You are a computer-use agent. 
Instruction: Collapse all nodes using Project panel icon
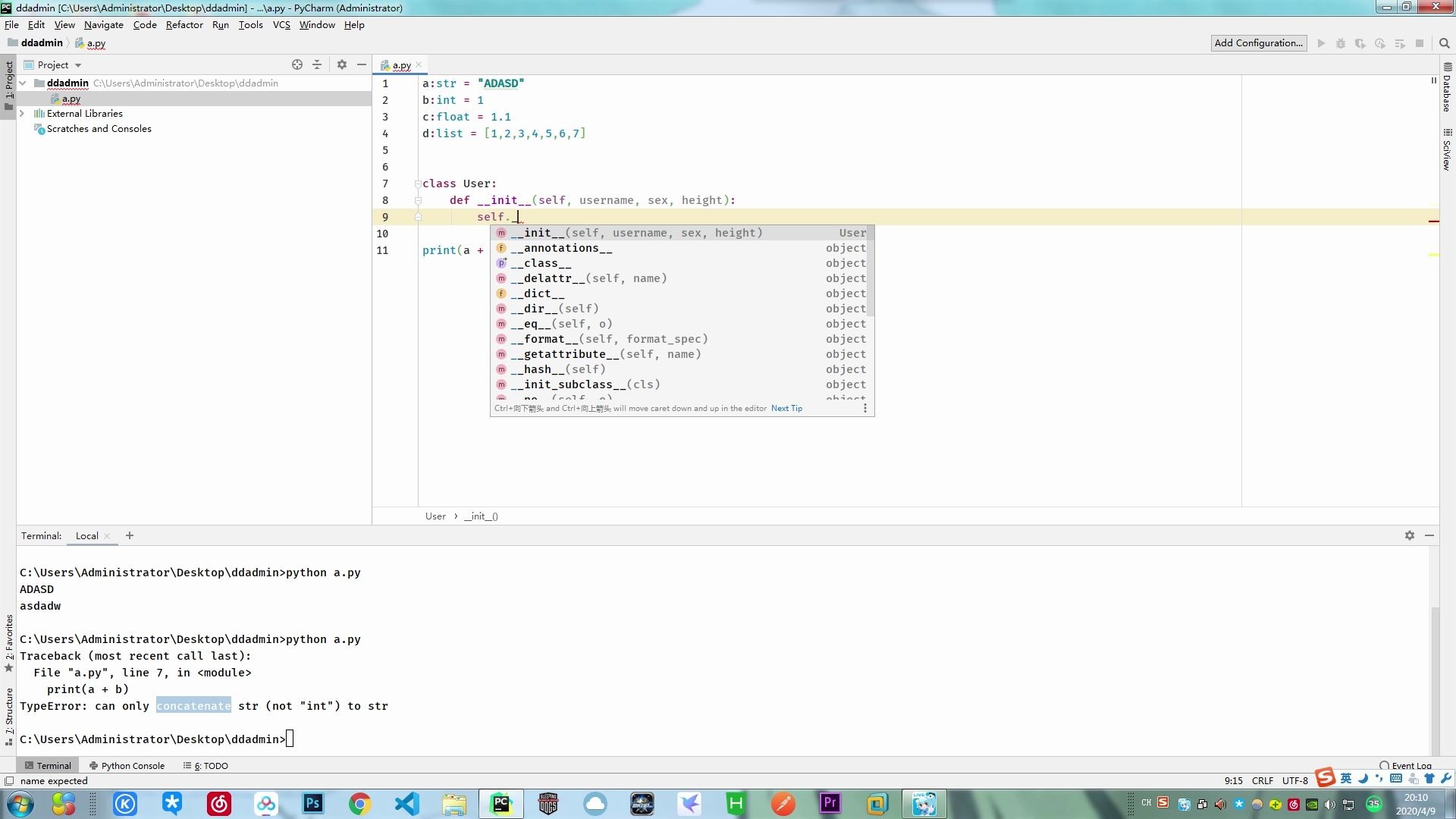(x=318, y=64)
